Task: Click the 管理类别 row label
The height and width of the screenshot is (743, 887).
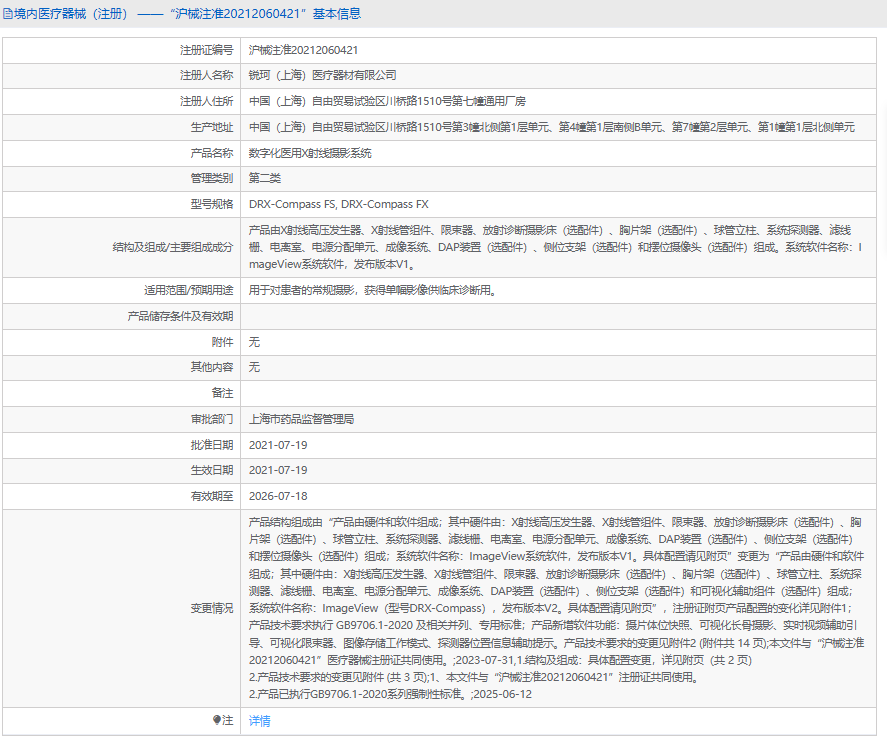Action: click(212, 178)
